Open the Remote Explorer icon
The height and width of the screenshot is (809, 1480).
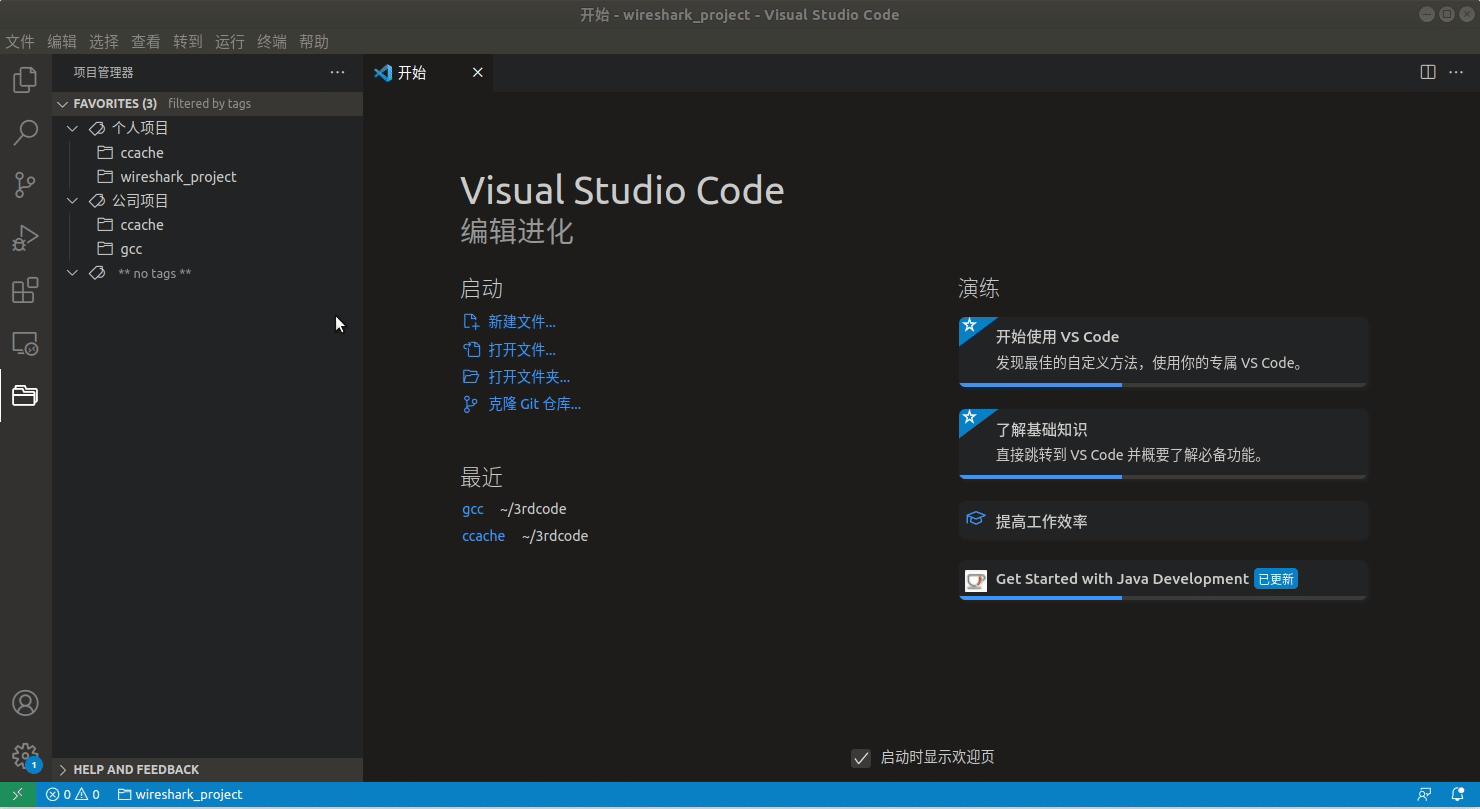point(25,344)
